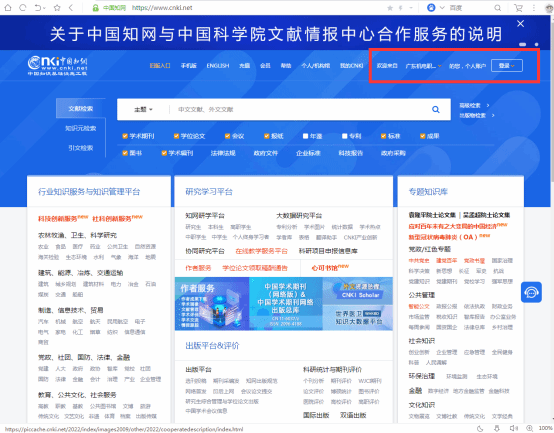Image resolution: width=554 pixels, height=433 pixels.
Task: Uncheck the 学术期刊 checkbox
Action: (x=125, y=136)
